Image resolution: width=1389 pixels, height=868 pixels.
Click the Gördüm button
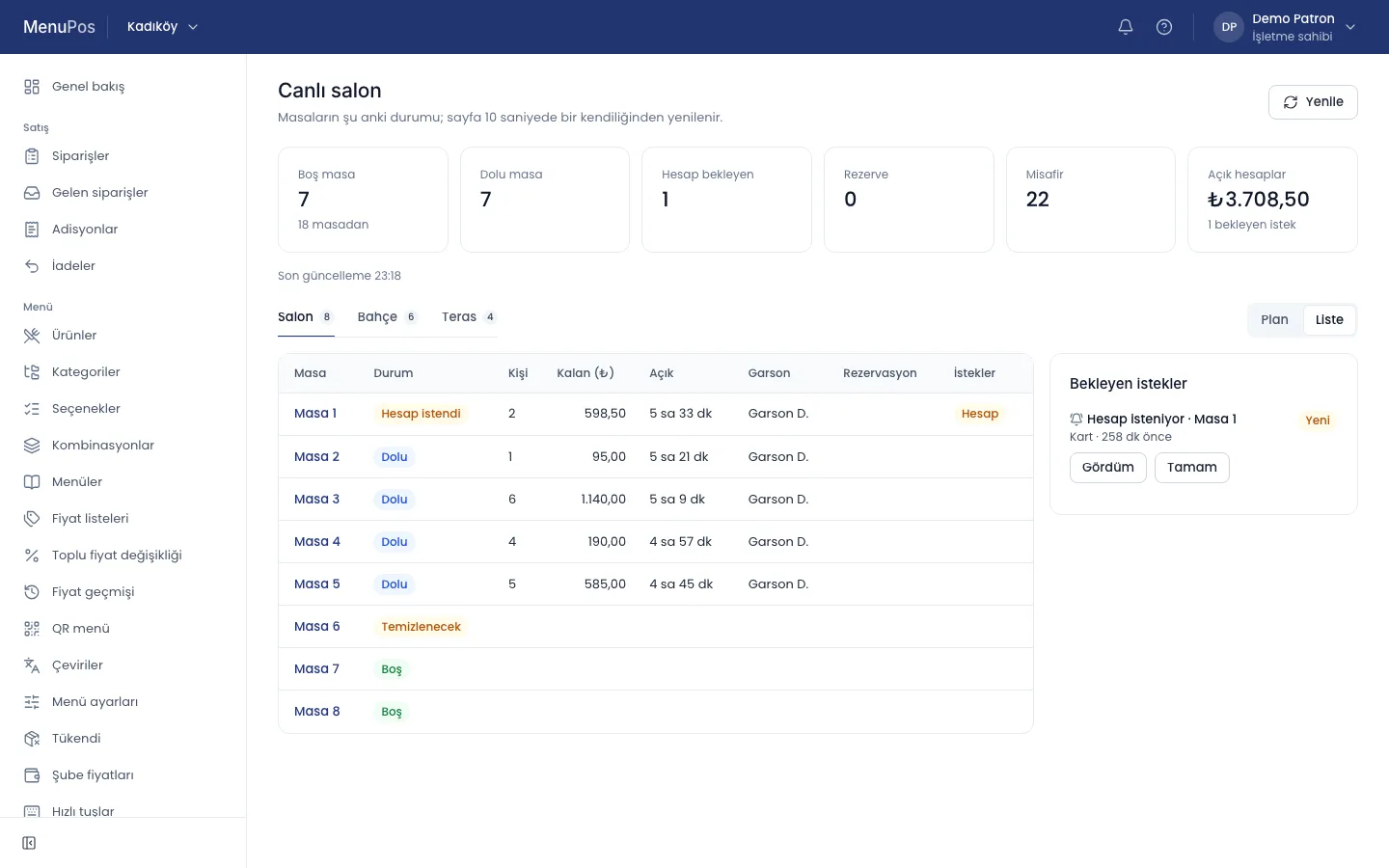(1108, 468)
